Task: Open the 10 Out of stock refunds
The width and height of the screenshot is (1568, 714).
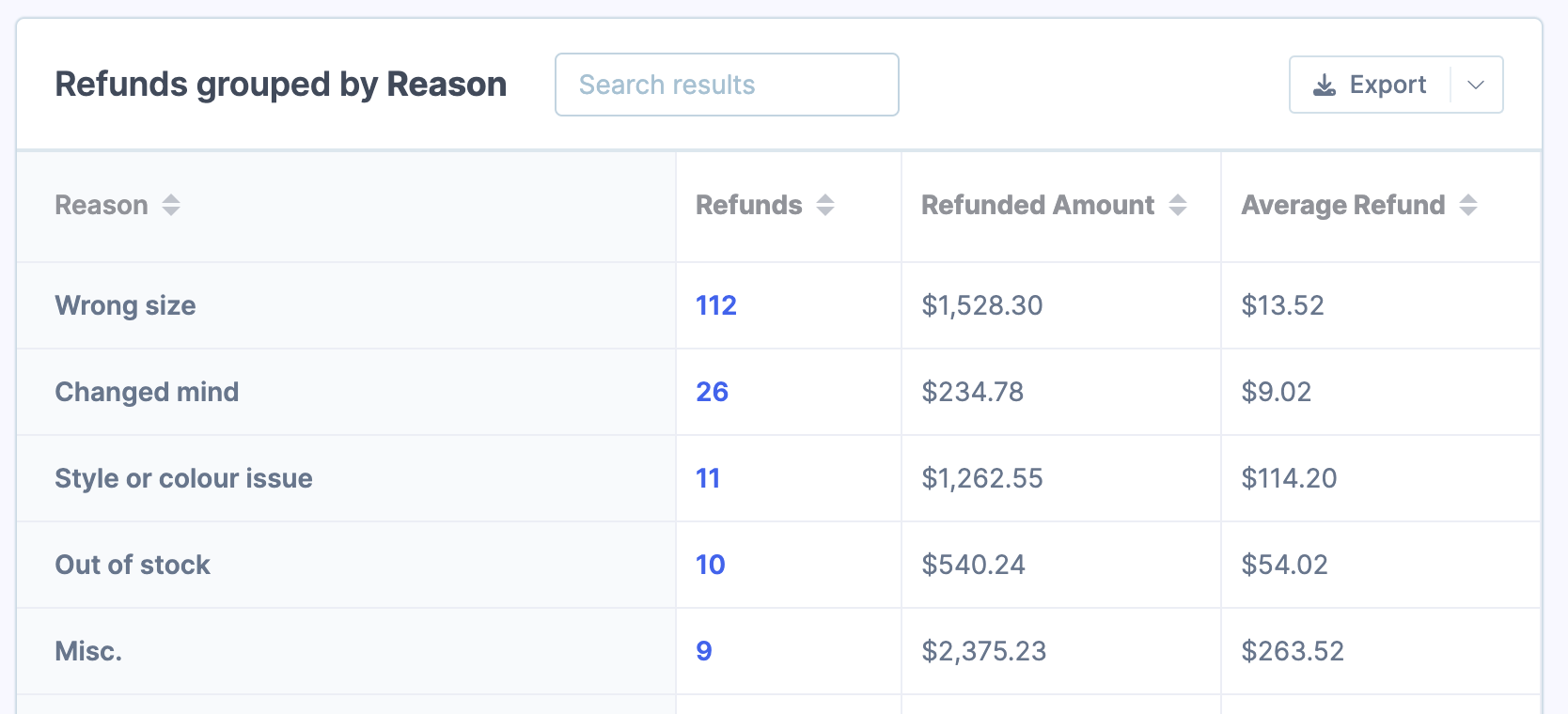Action: click(x=711, y=565)
